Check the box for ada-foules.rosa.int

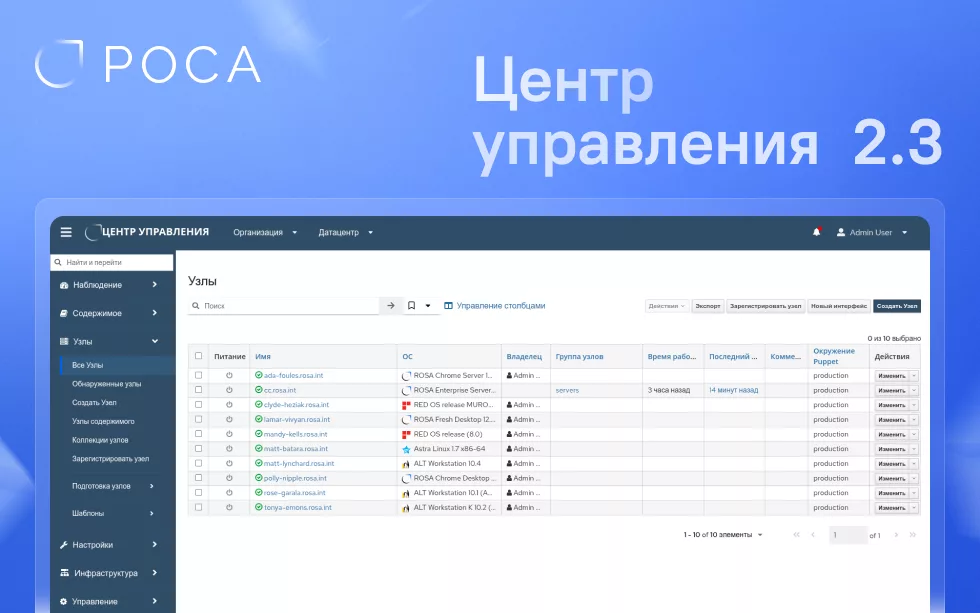(198, 375)
